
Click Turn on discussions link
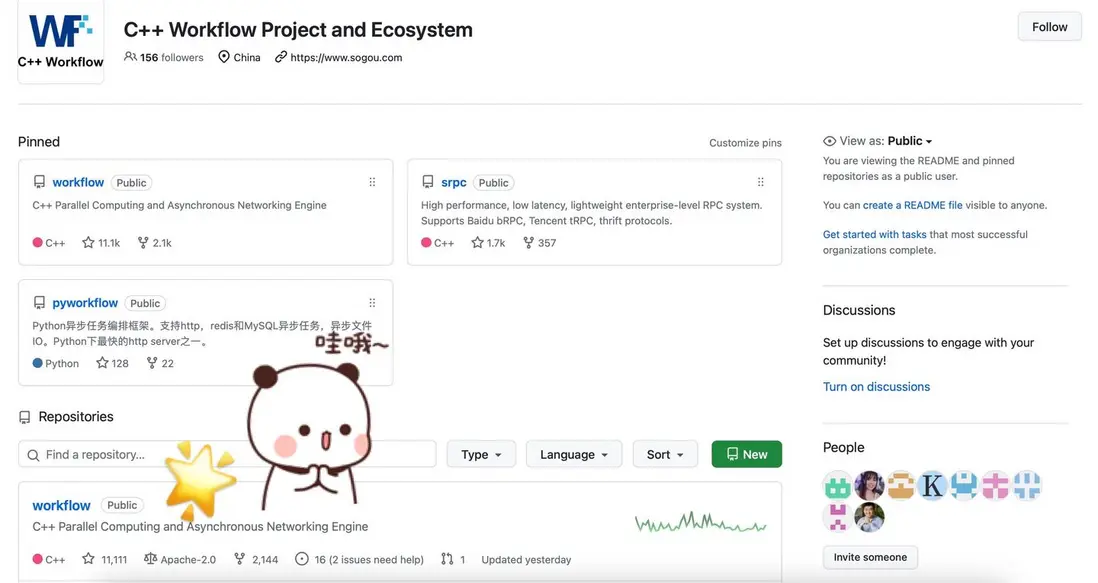coord(876,386)
